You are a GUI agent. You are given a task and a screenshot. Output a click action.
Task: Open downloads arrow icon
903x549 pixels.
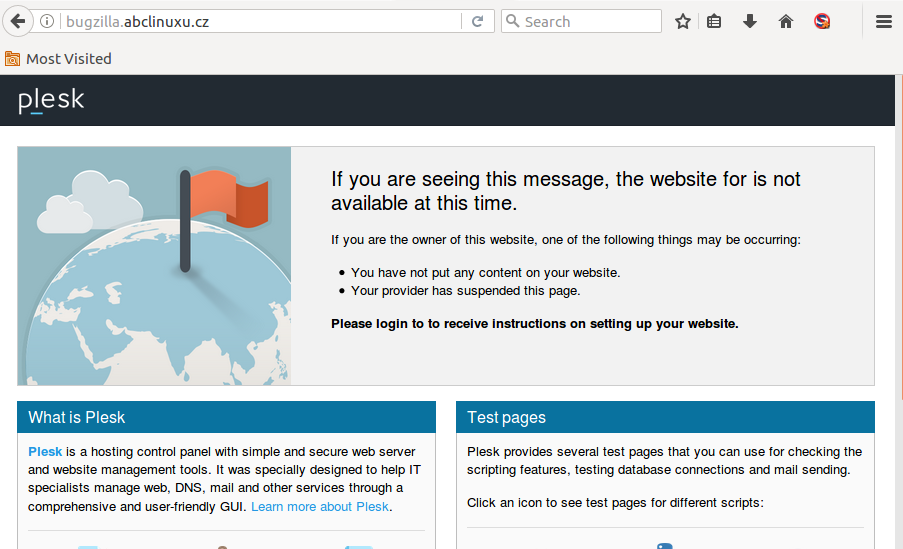[x=749, y=21]
